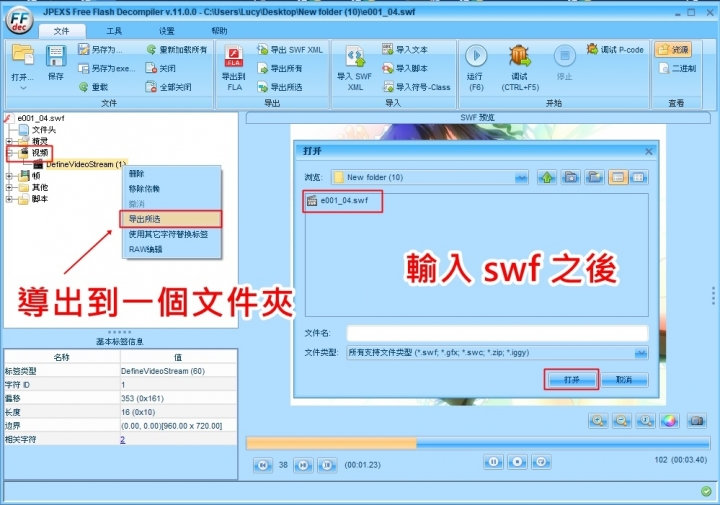Open the 浏览 folder dropdown in dialog
This screenshot has width=720, height=505.
pos(521,177)
